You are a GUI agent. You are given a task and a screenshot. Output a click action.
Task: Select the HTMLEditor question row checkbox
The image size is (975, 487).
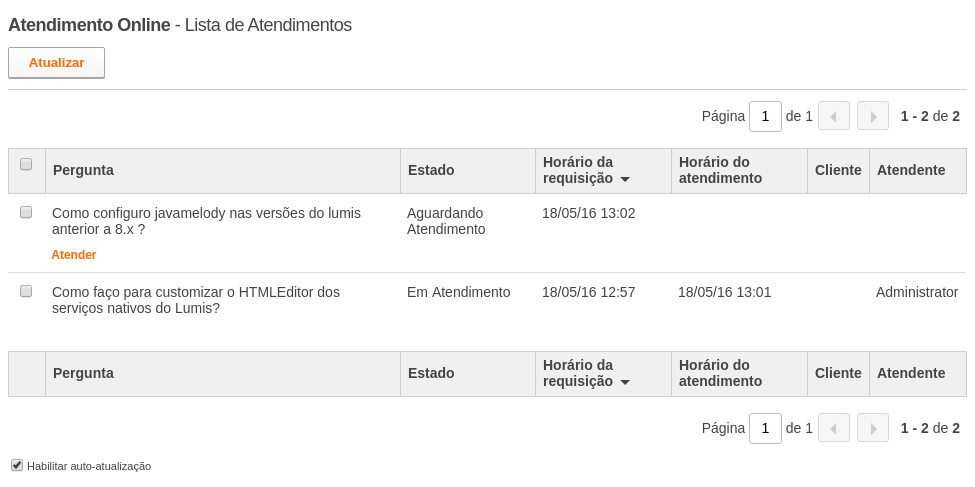click(26, 291)
